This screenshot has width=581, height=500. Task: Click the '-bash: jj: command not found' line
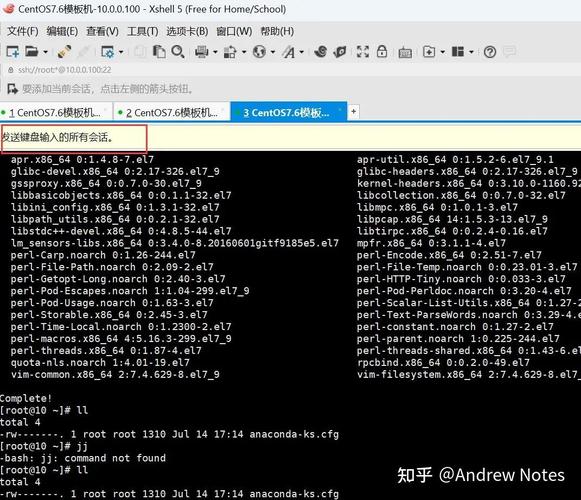[83, 458]
